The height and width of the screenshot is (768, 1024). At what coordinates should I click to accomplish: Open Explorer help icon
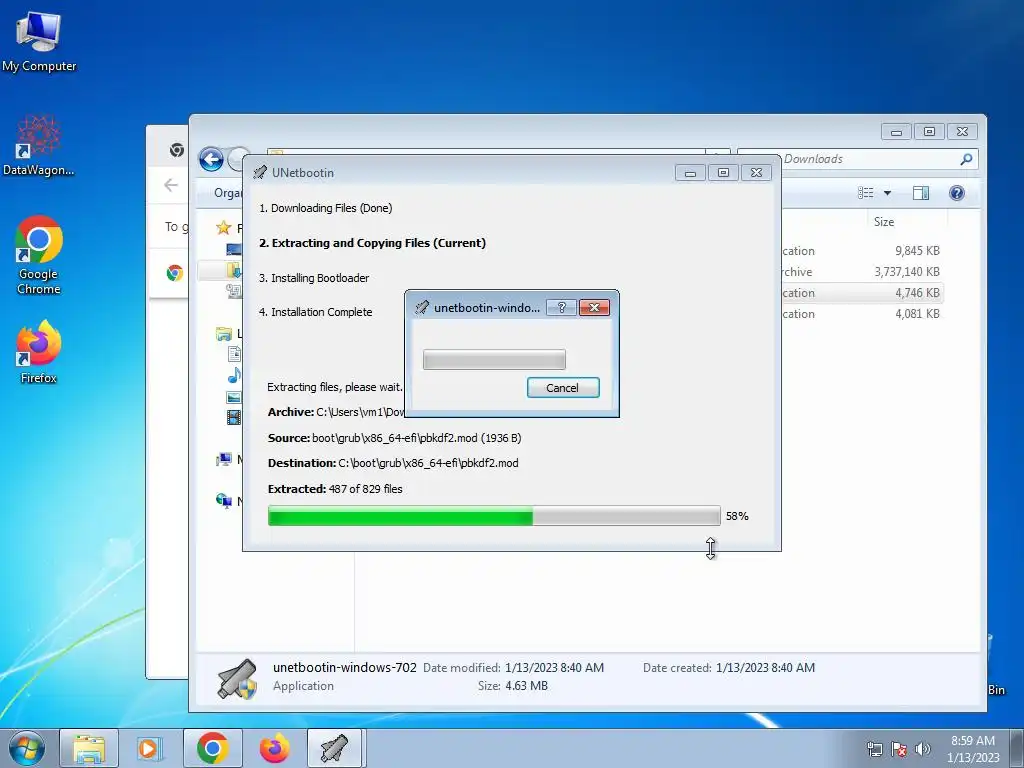[957, 193]
